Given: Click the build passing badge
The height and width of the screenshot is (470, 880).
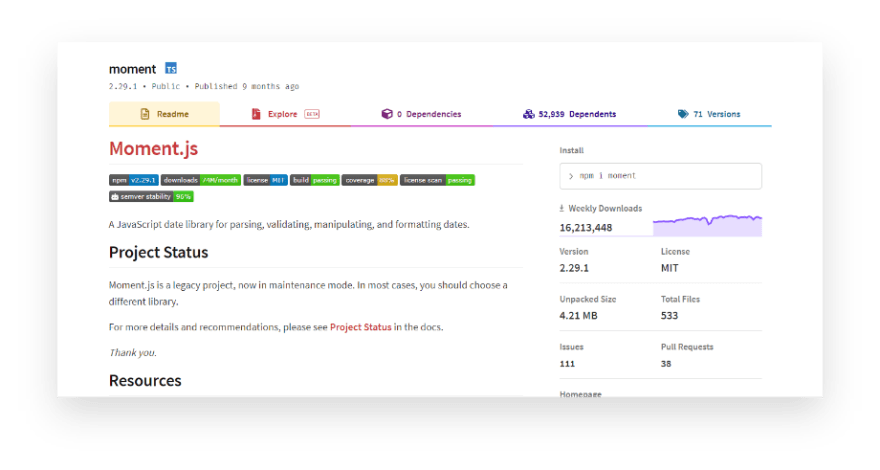Looking at the screenshot, I should pos(315,180).
